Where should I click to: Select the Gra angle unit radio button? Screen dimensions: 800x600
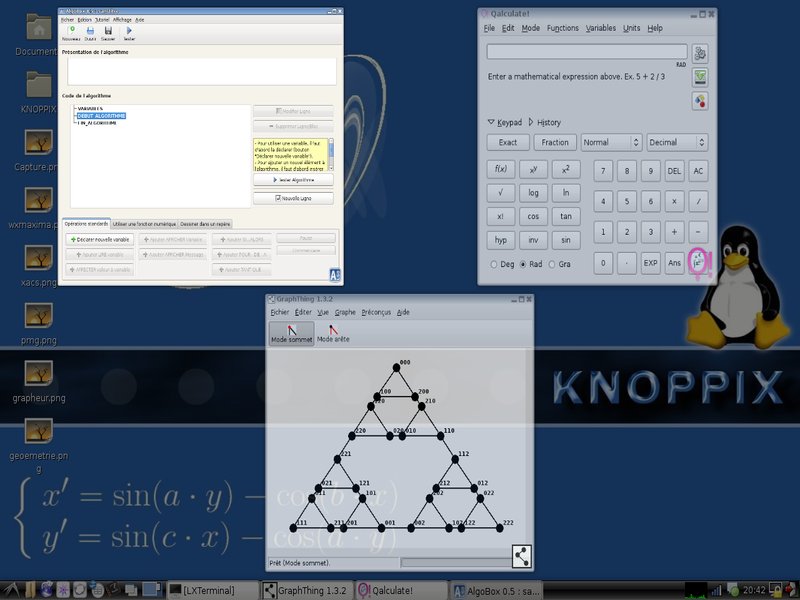coord(552,264)
